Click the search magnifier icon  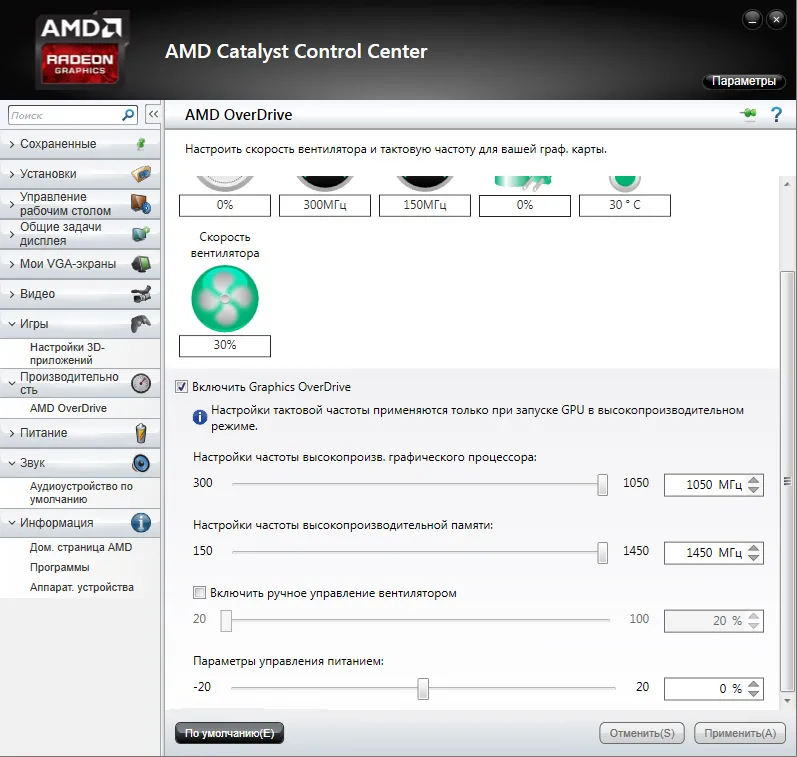click(128, 115)
